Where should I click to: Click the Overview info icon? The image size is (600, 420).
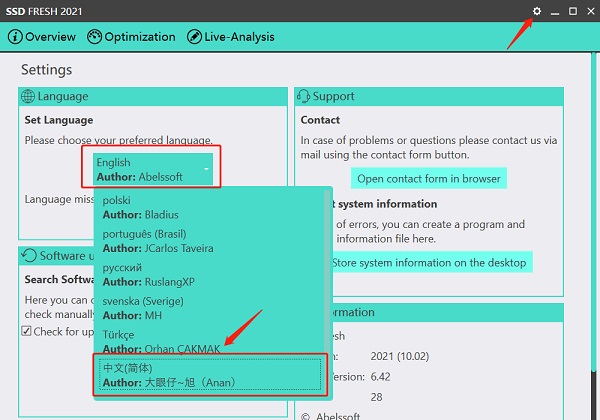coord(15,37)
